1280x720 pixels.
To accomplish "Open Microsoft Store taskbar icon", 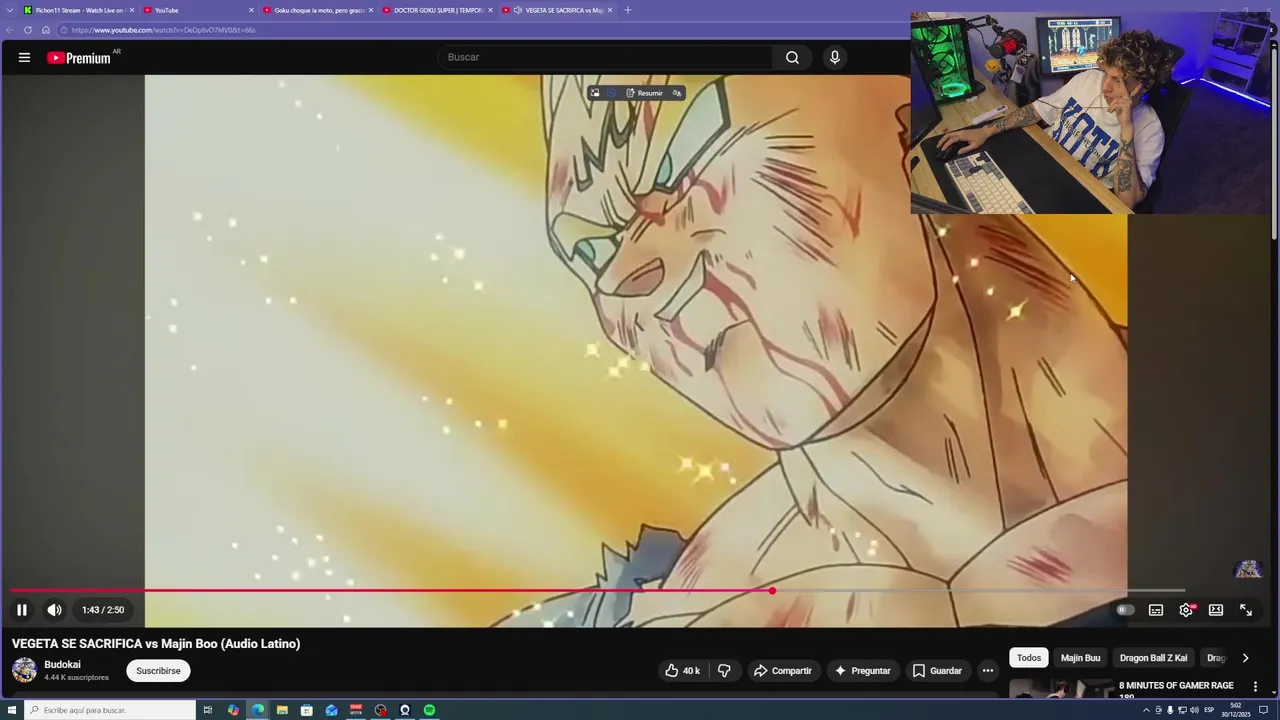I will coord(307,710).
